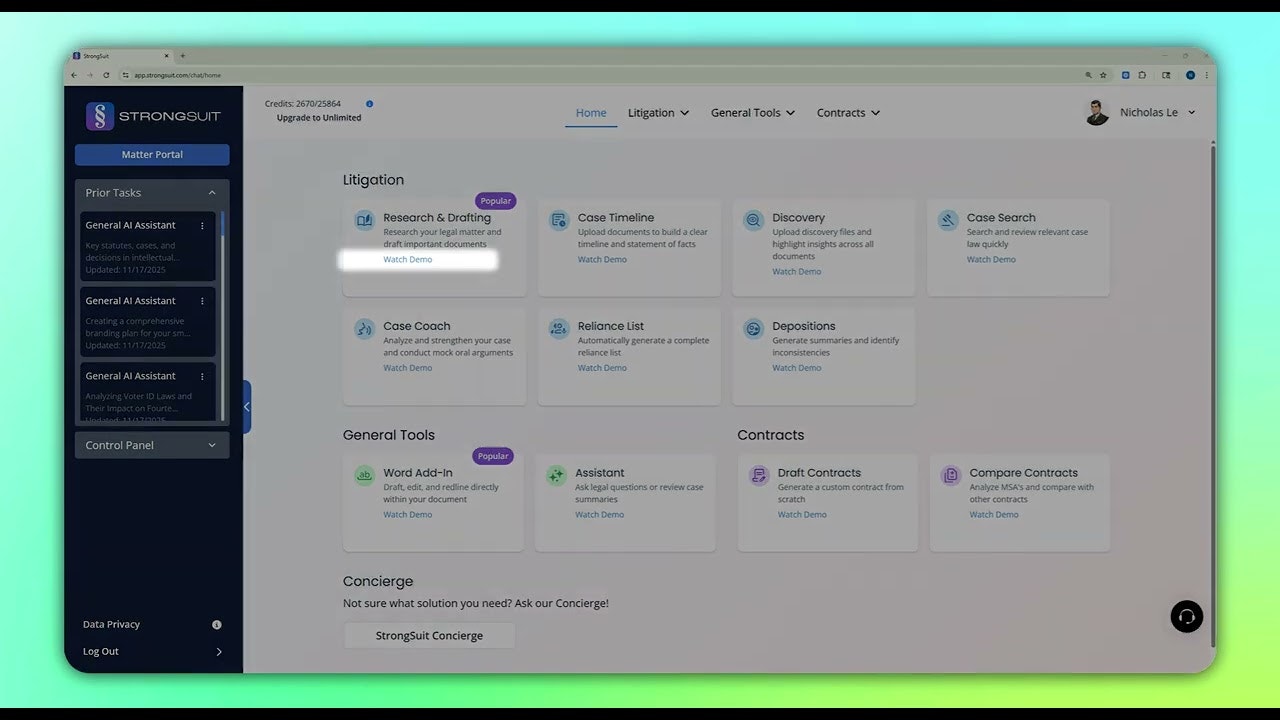Open a new browser tab
This screenshot has height=720, width=1280.
[182, 56]
